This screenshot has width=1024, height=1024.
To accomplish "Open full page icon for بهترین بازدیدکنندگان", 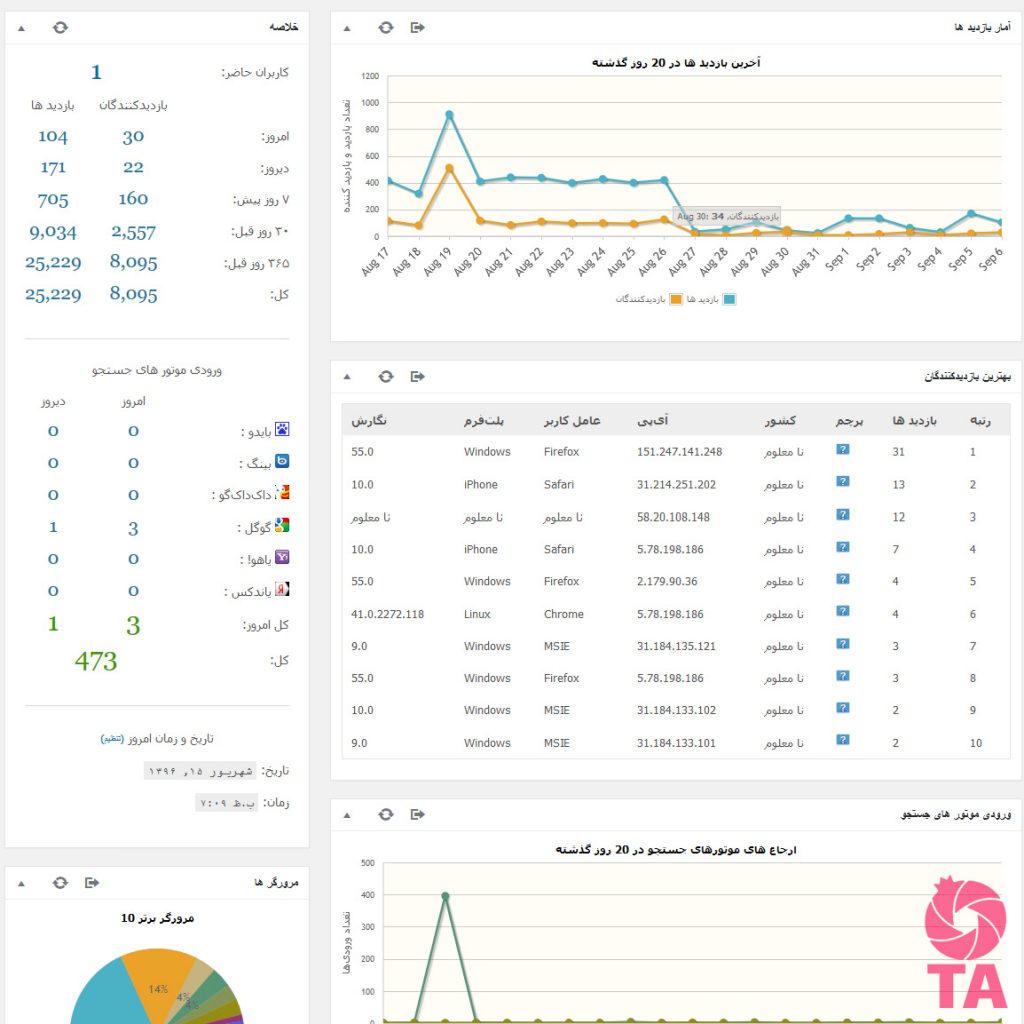I will click(x=418, y=376).
